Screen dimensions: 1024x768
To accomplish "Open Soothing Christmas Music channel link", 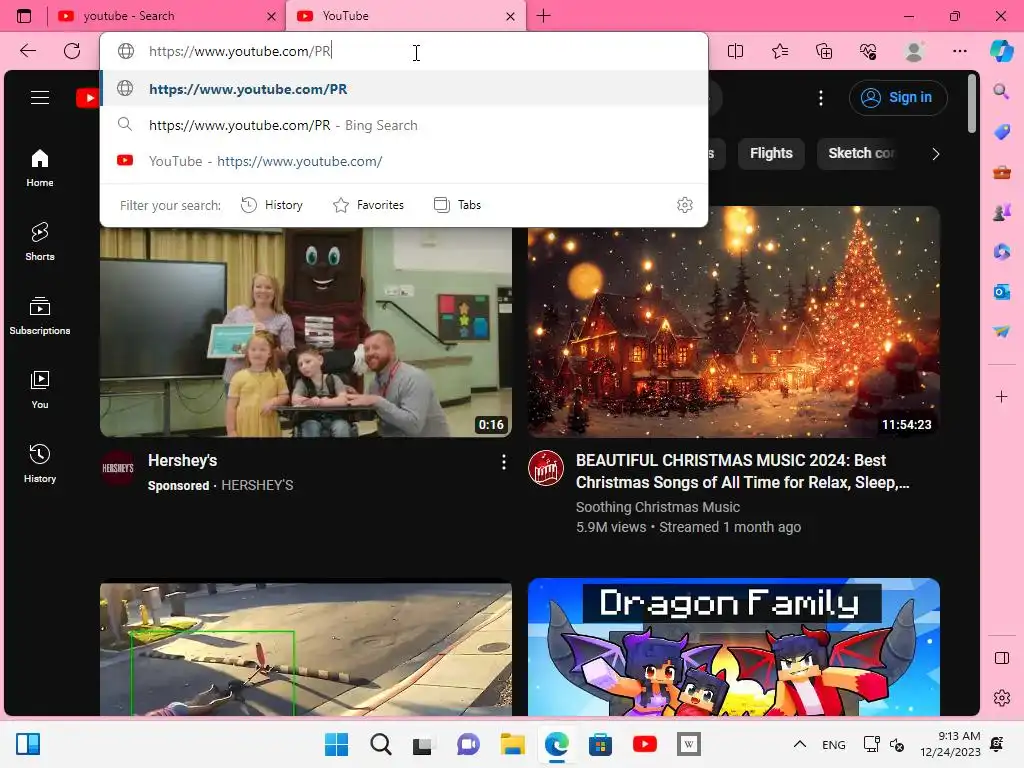I will (658, 507).
